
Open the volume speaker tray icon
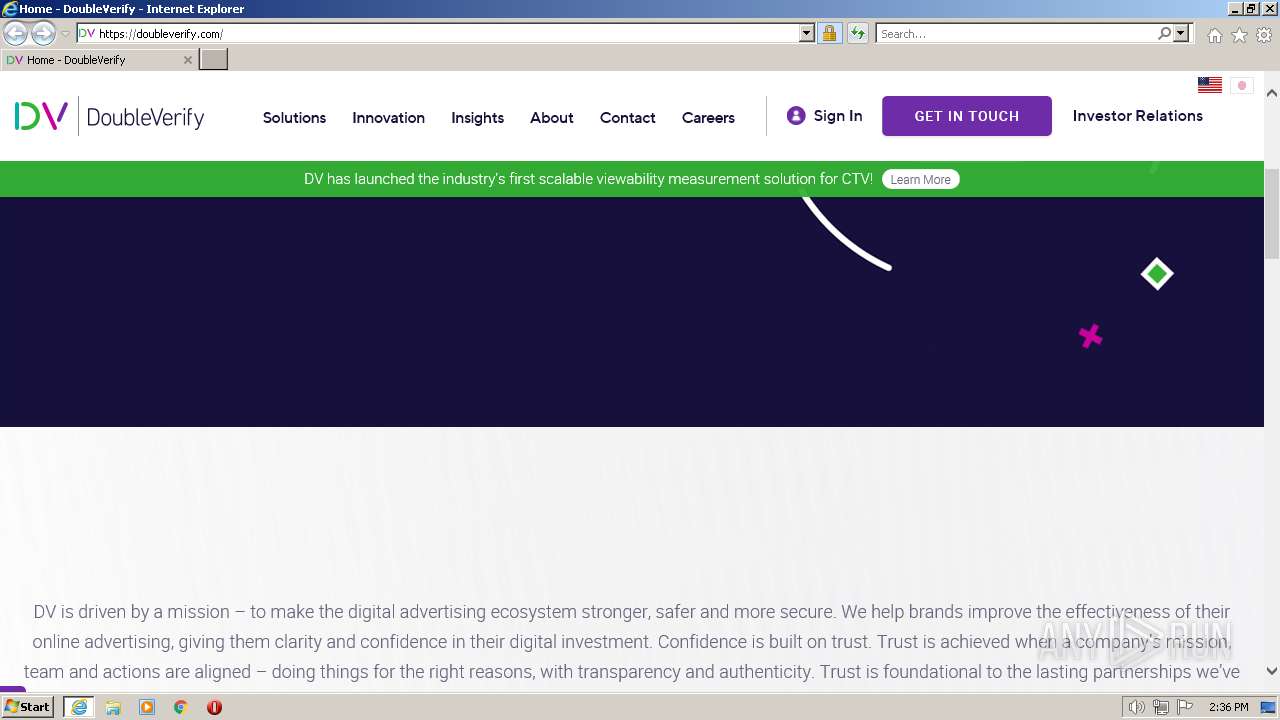(x=1137, y=707)
